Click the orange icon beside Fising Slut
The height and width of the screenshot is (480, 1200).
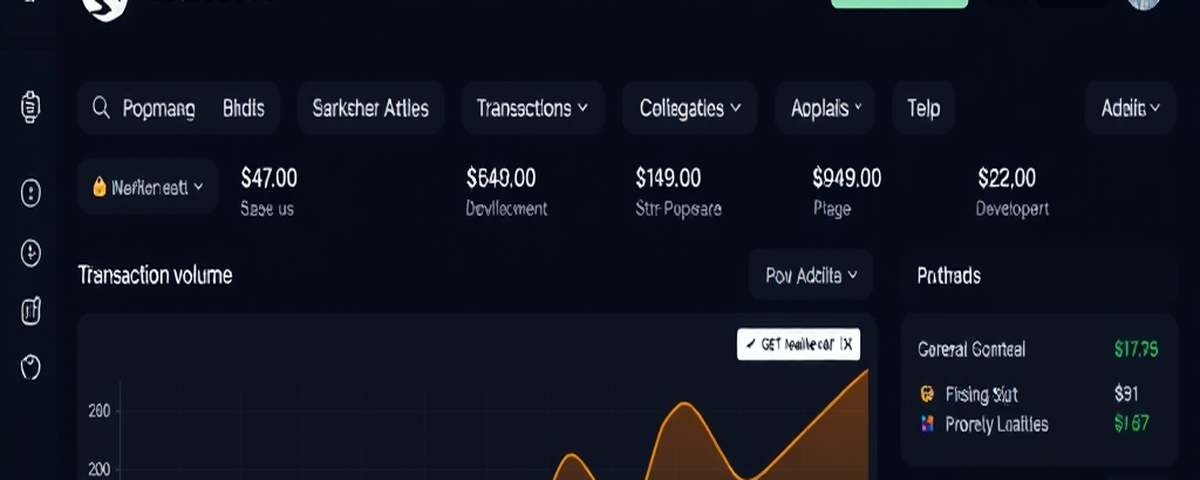(926, 394)
